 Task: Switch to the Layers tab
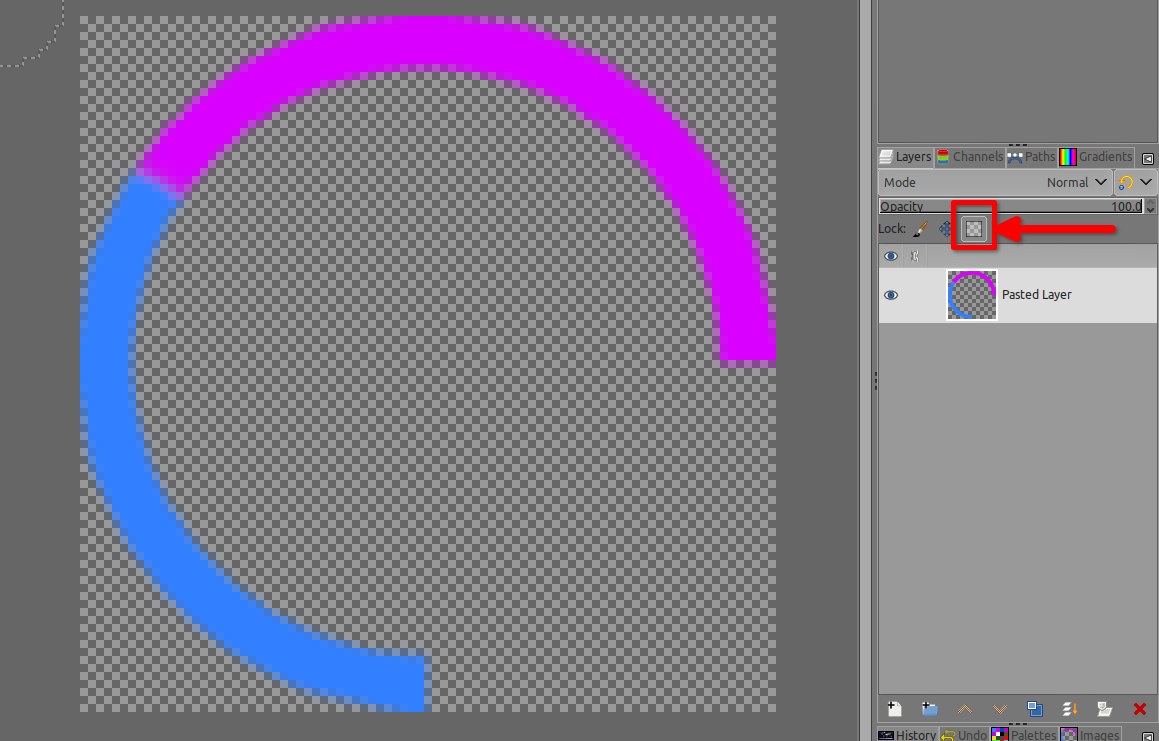click(905, 157)
